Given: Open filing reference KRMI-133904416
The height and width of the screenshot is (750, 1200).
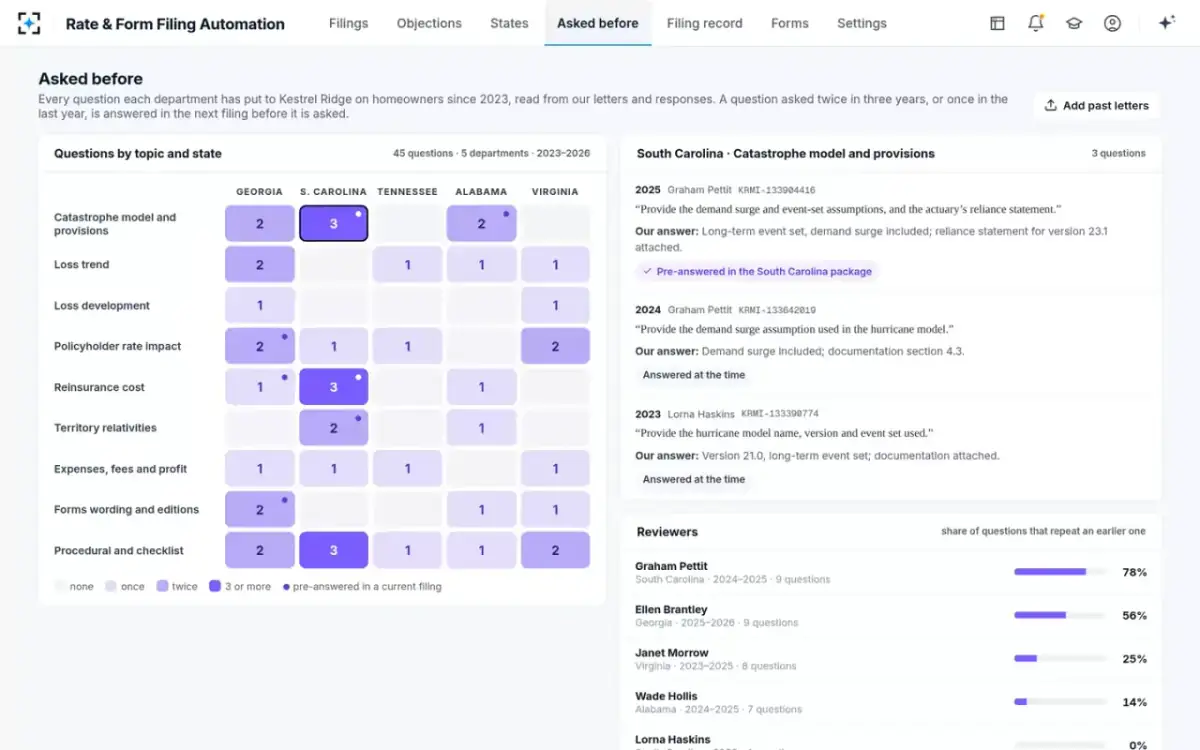Looking at the screenshot, I should point(777,190).
